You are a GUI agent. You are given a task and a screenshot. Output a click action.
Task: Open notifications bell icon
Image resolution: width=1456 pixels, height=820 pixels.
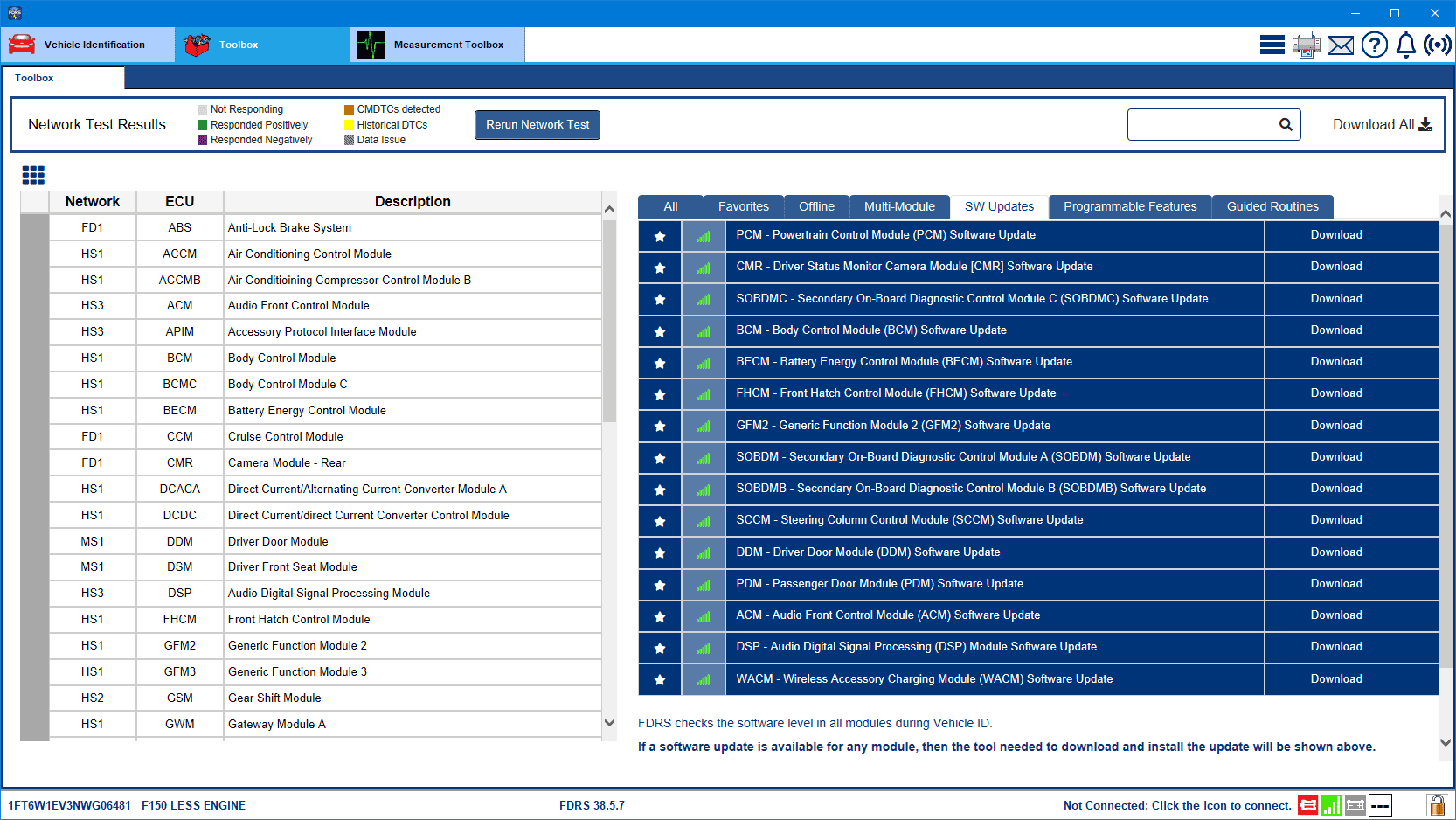[1405, 45]
